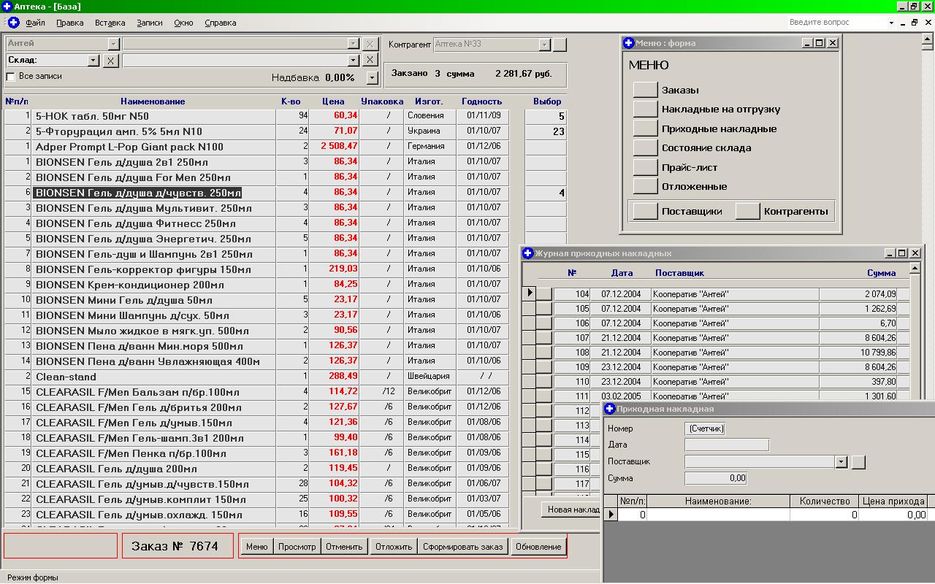
Task: Expand Поставщик dropdown in Приходная накладная
Action: pyautogui.click(x=841, y=462)
